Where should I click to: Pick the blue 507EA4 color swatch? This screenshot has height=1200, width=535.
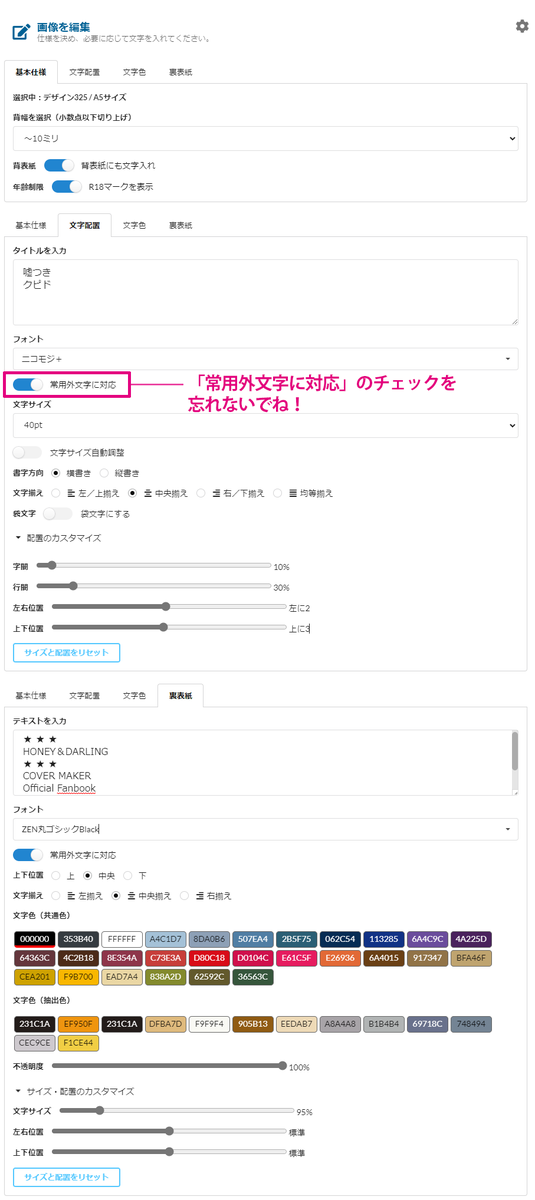click(x=252, y=939)
